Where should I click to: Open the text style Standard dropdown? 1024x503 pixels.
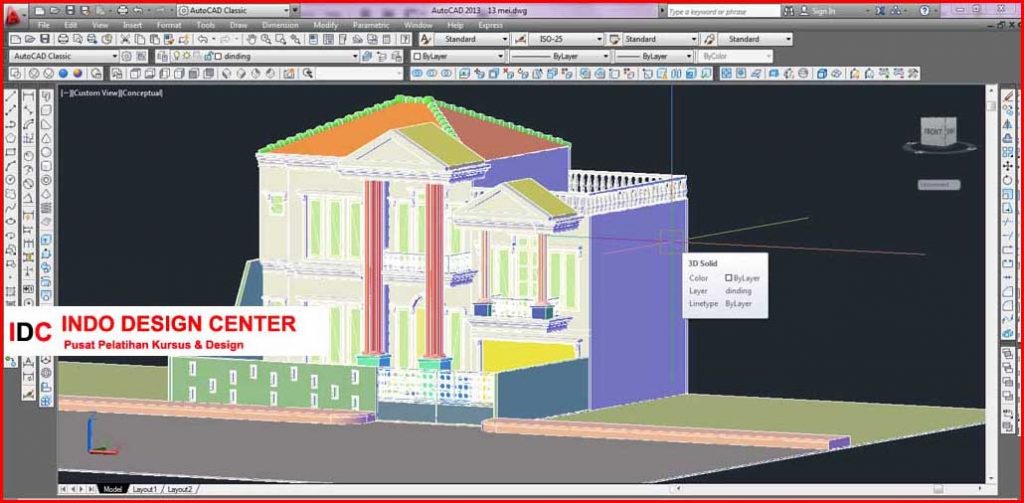point(504,39)
